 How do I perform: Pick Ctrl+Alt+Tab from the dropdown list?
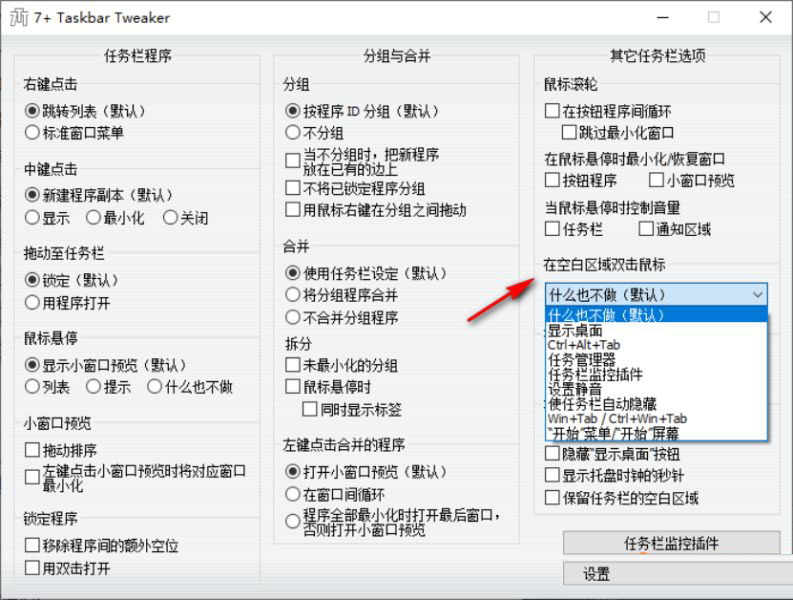(656, 345)
